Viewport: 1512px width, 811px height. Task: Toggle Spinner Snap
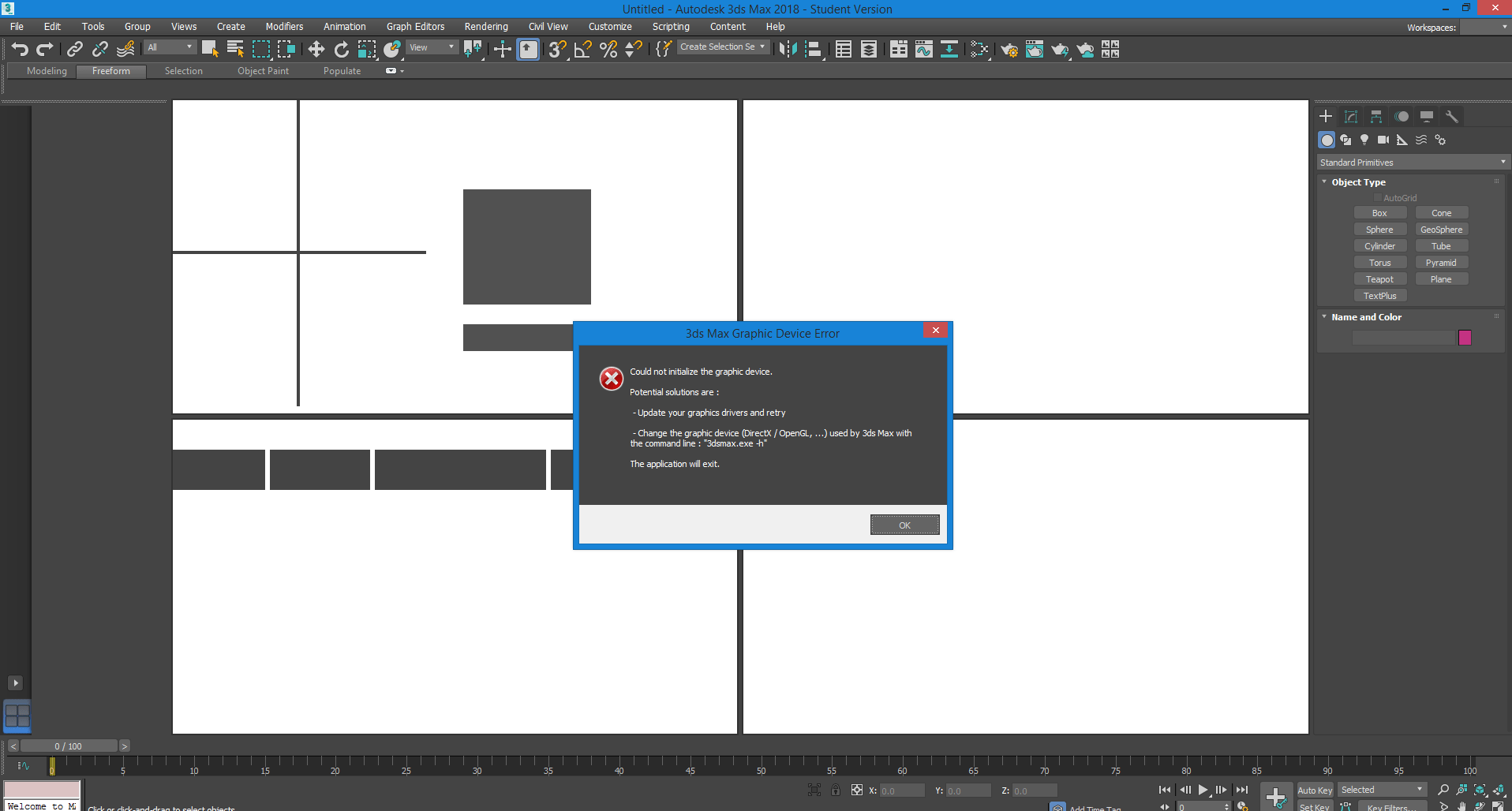pyautogui.click(x=634, y=49)
